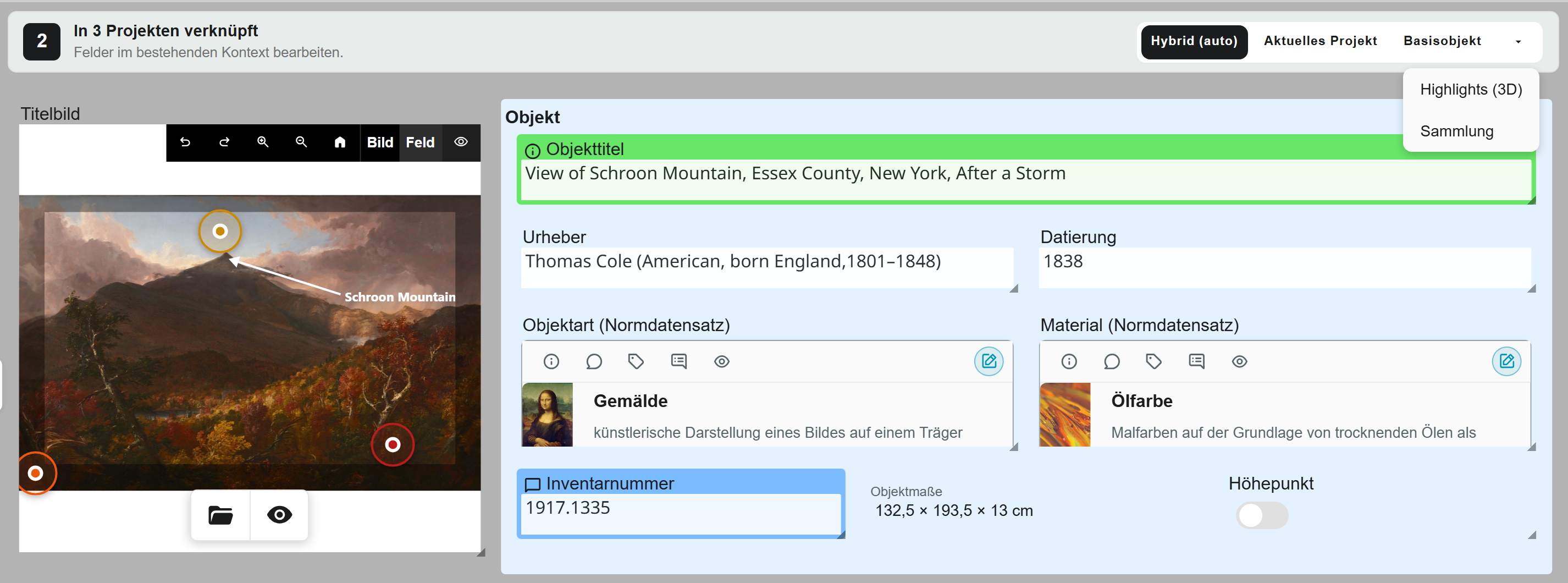Choose Highlights (3D) from dropdown
1568x583 pixels.
tap(1471, 90)
